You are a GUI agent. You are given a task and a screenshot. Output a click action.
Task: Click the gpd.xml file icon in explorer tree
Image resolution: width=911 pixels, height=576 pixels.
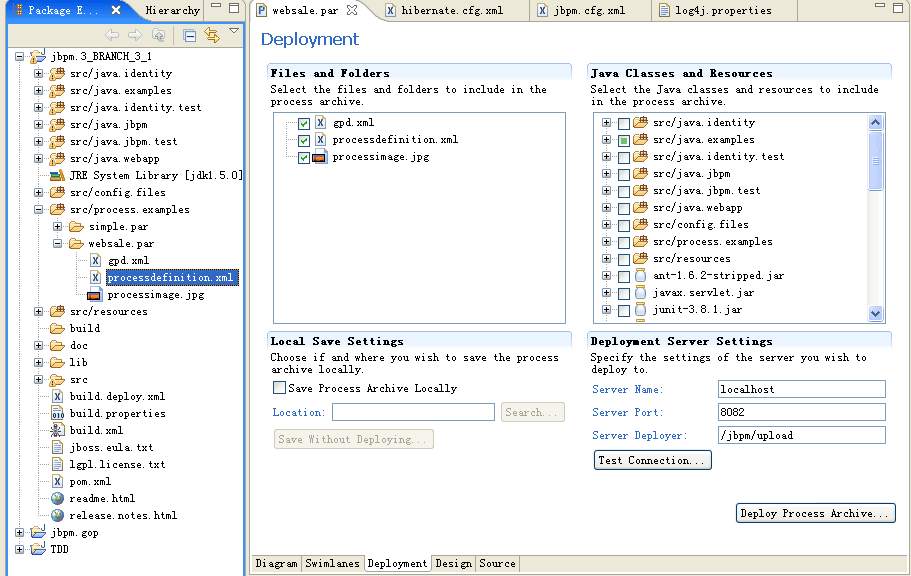point(95,260)
